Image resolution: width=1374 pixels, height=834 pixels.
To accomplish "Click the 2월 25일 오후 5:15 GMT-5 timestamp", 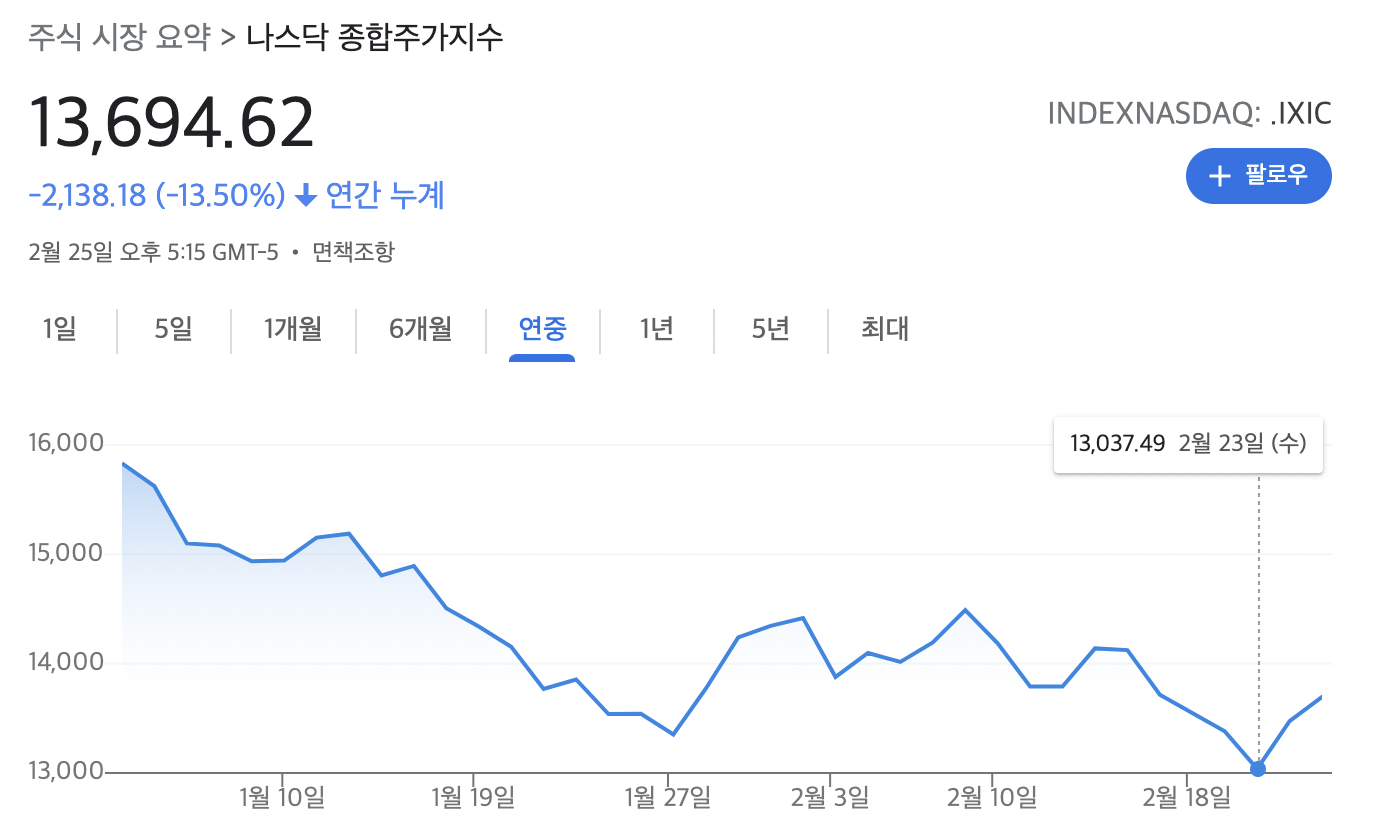I will click(154, 252).
